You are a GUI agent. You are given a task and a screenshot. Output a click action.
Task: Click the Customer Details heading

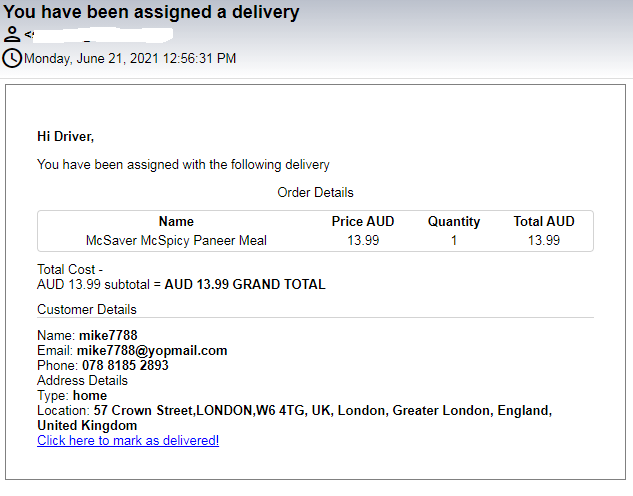(x=87, y=309)
